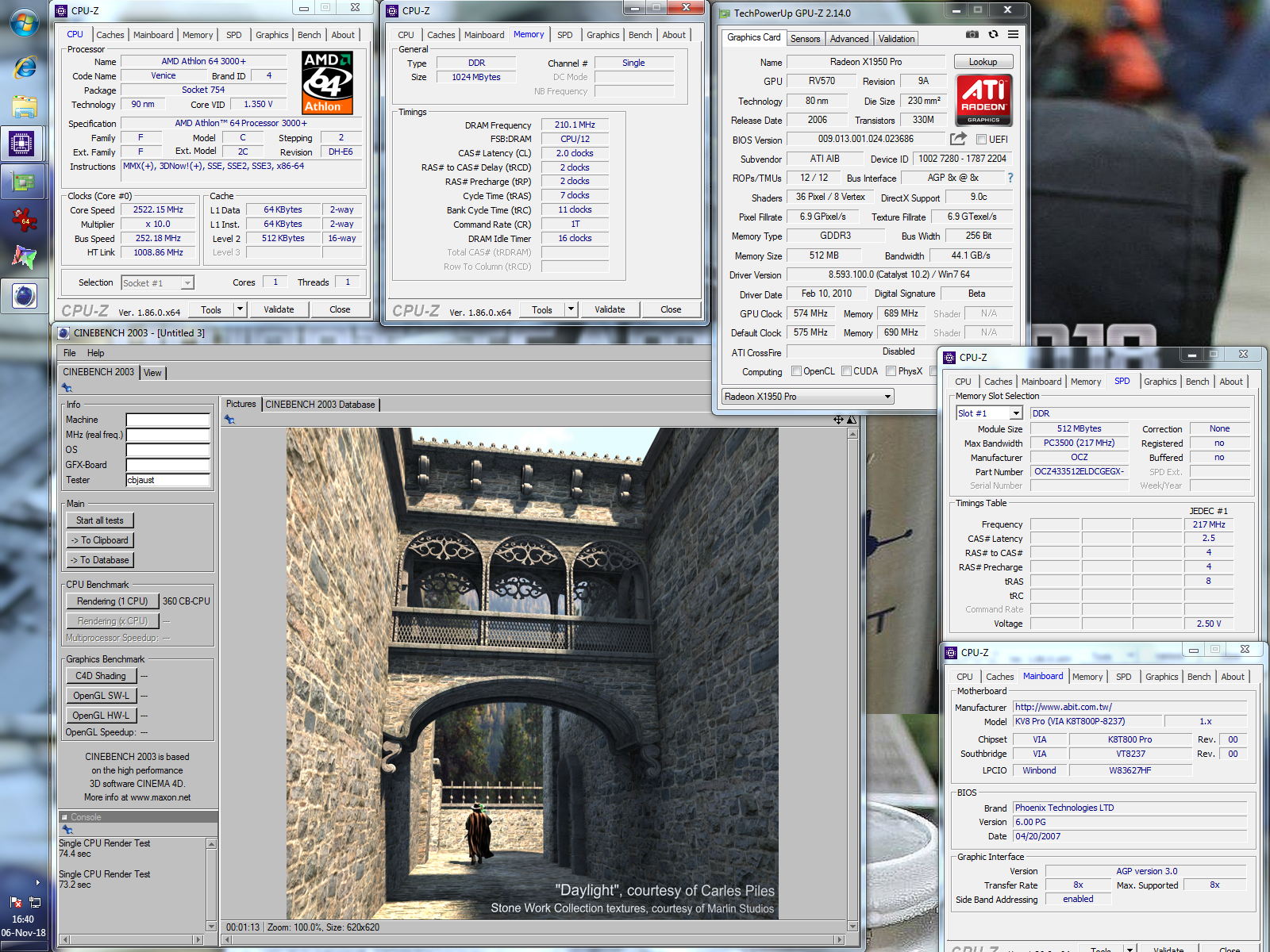Click the zoom triangle icon above the picture
Image resolution: width=1270 pixels, height=952 pixels.
pos(852,420)
